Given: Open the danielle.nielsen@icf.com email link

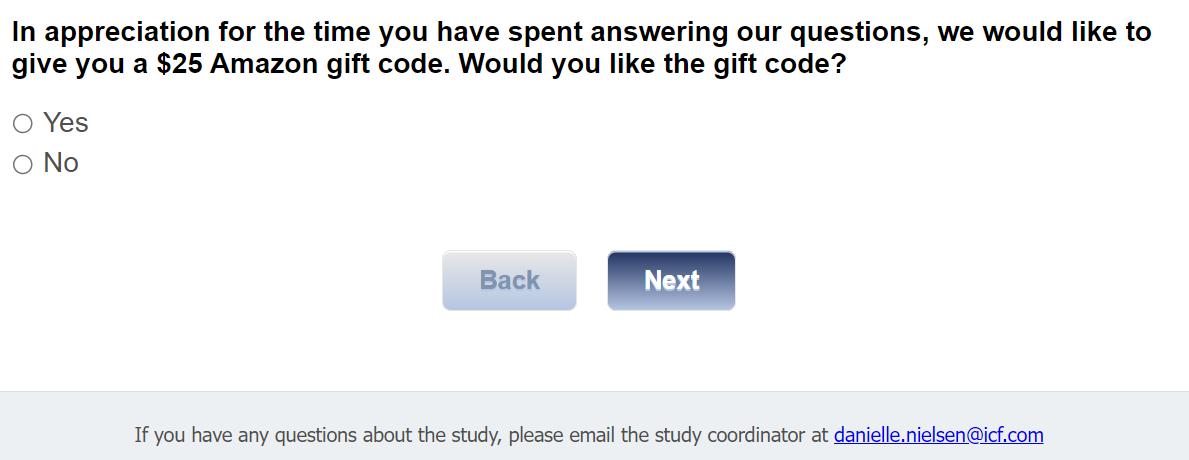Looking at the screenshot, I should point(938,435).
